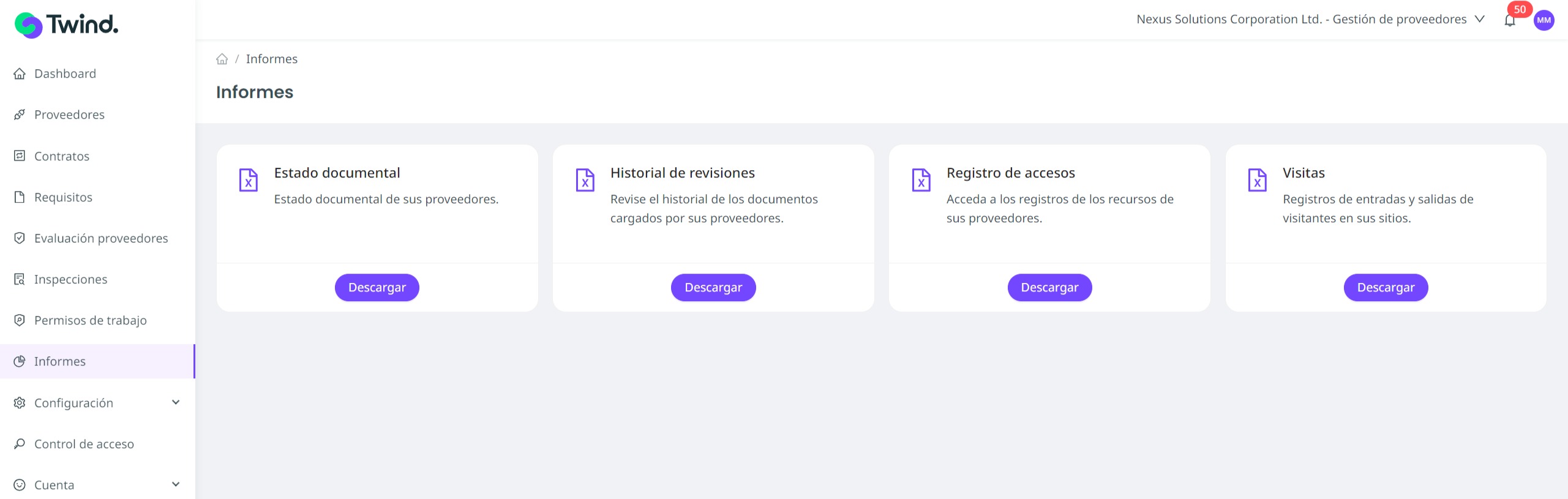Click the Twind logo

click(x=66, y=25)
